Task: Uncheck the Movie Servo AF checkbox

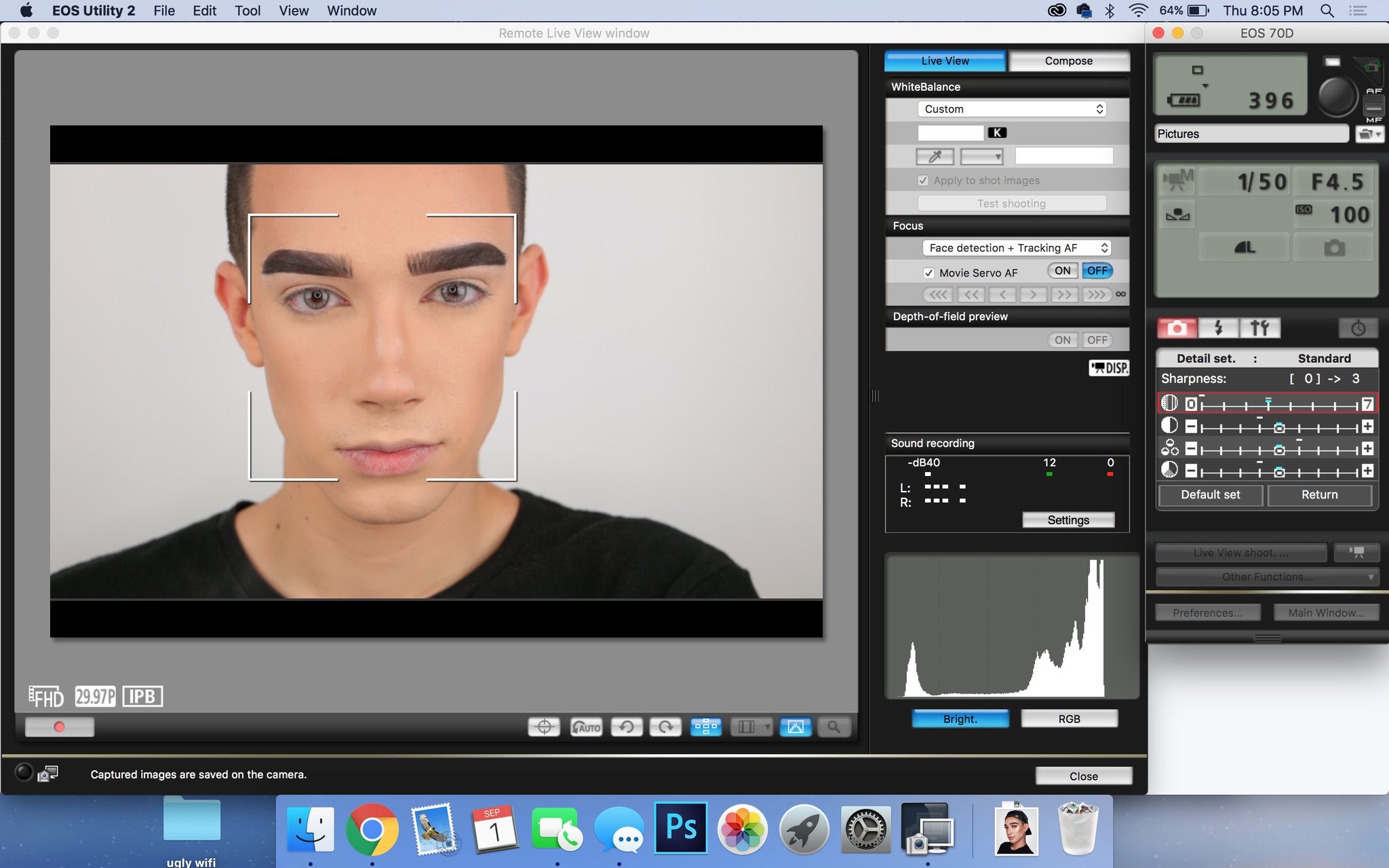Action: tap(929, 273)
